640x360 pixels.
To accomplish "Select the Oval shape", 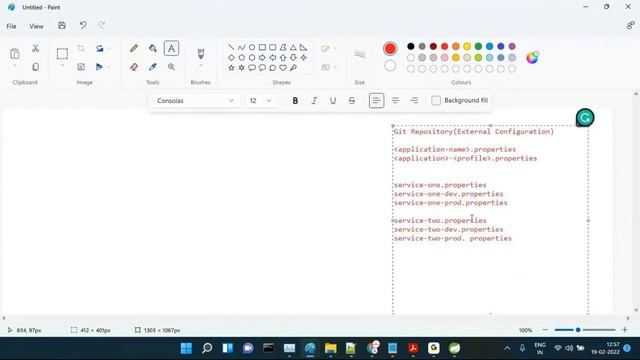I will [252, 47].
